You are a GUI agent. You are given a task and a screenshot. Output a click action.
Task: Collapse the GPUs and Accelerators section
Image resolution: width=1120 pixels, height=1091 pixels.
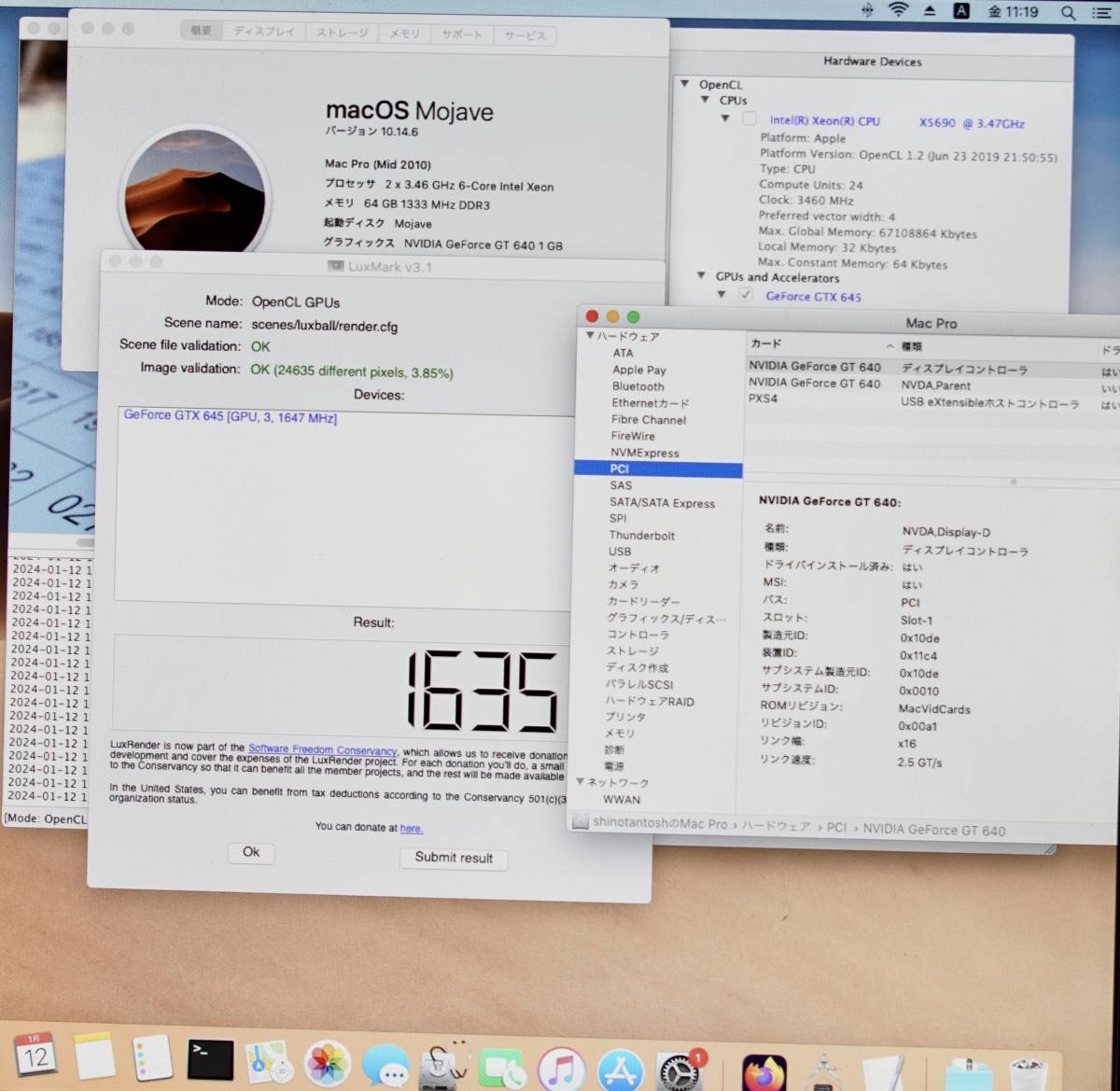(701, 276)
